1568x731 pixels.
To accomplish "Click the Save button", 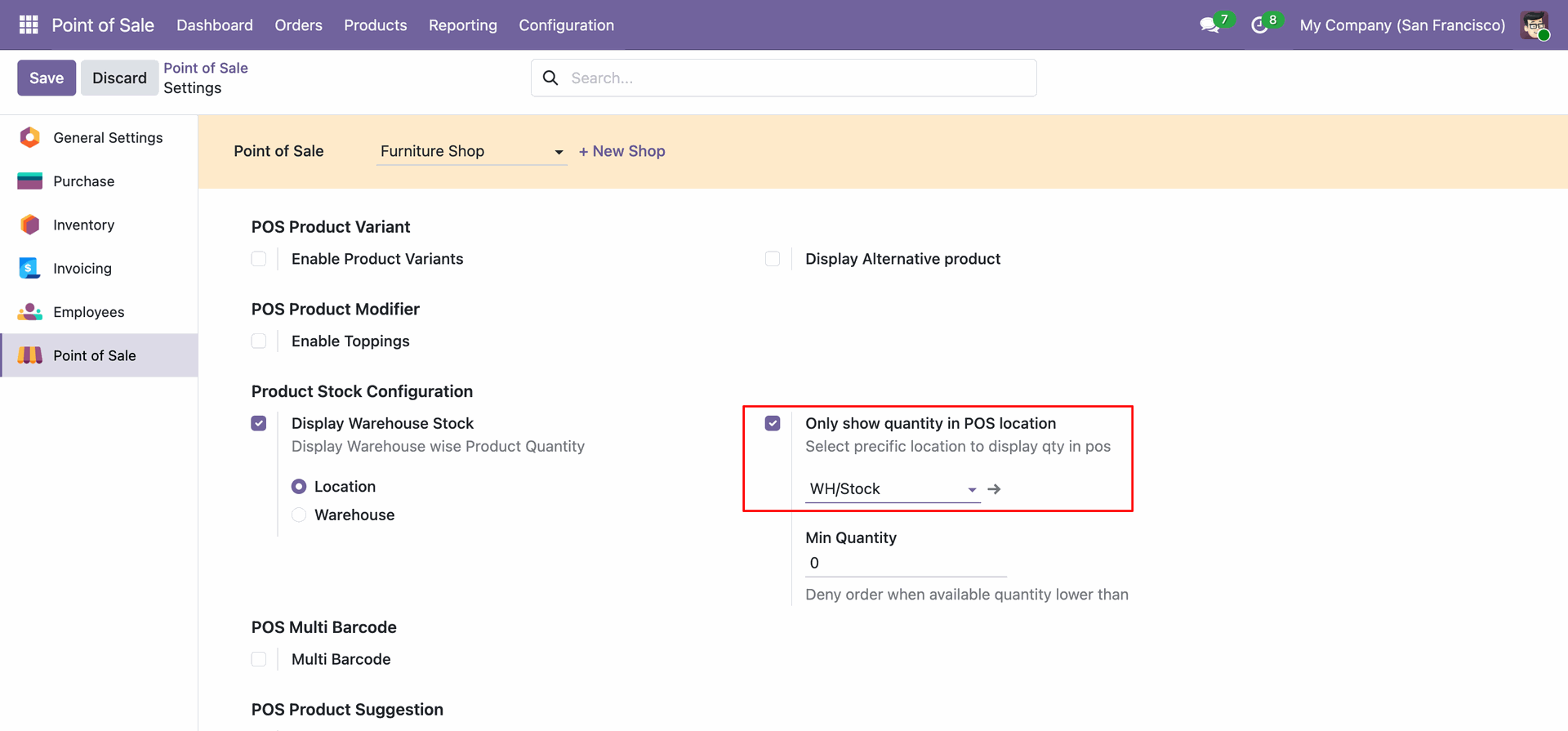I will click(47, 78).
